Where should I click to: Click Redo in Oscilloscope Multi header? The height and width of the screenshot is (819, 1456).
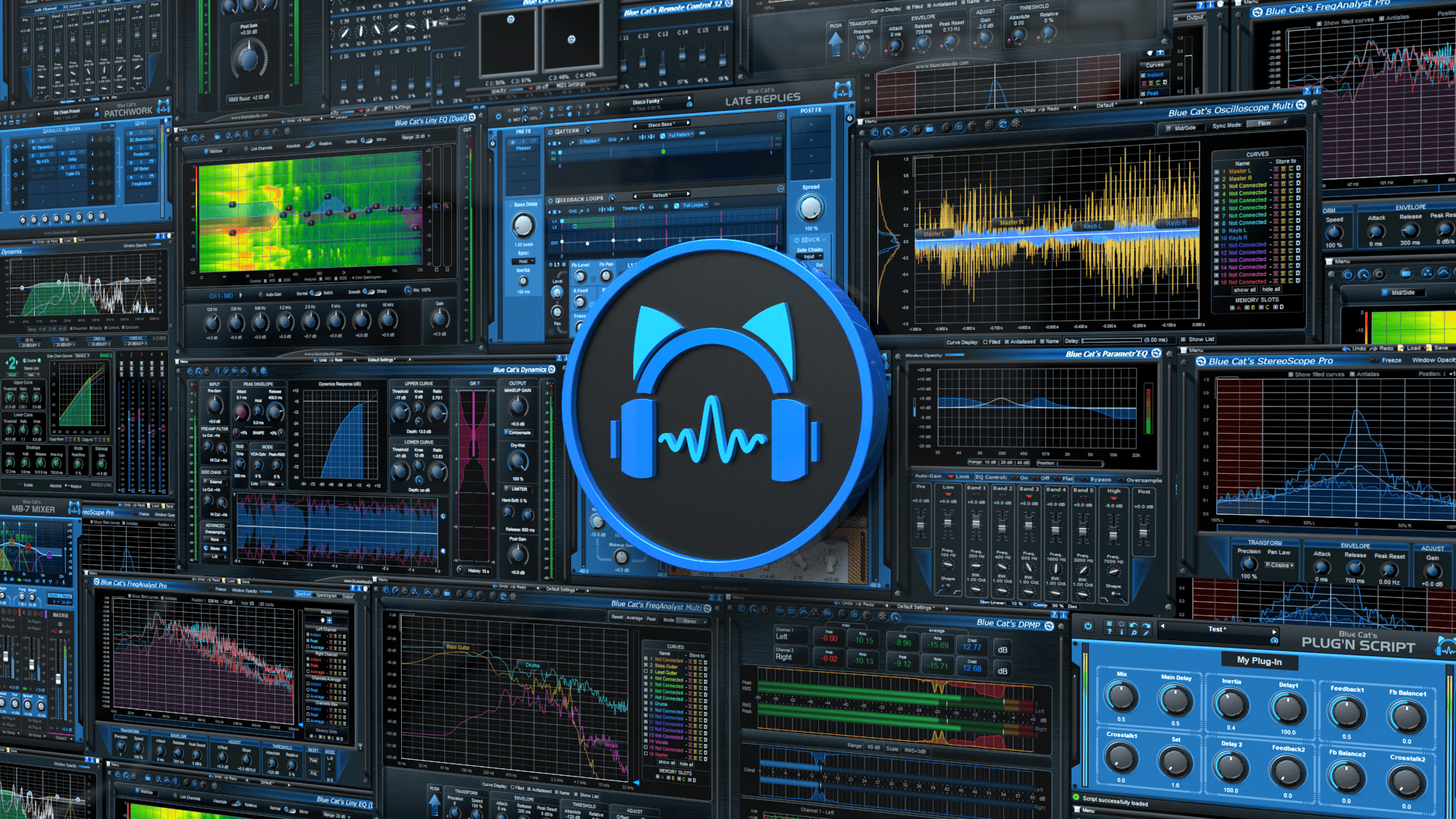click(x=1049, y=109)
